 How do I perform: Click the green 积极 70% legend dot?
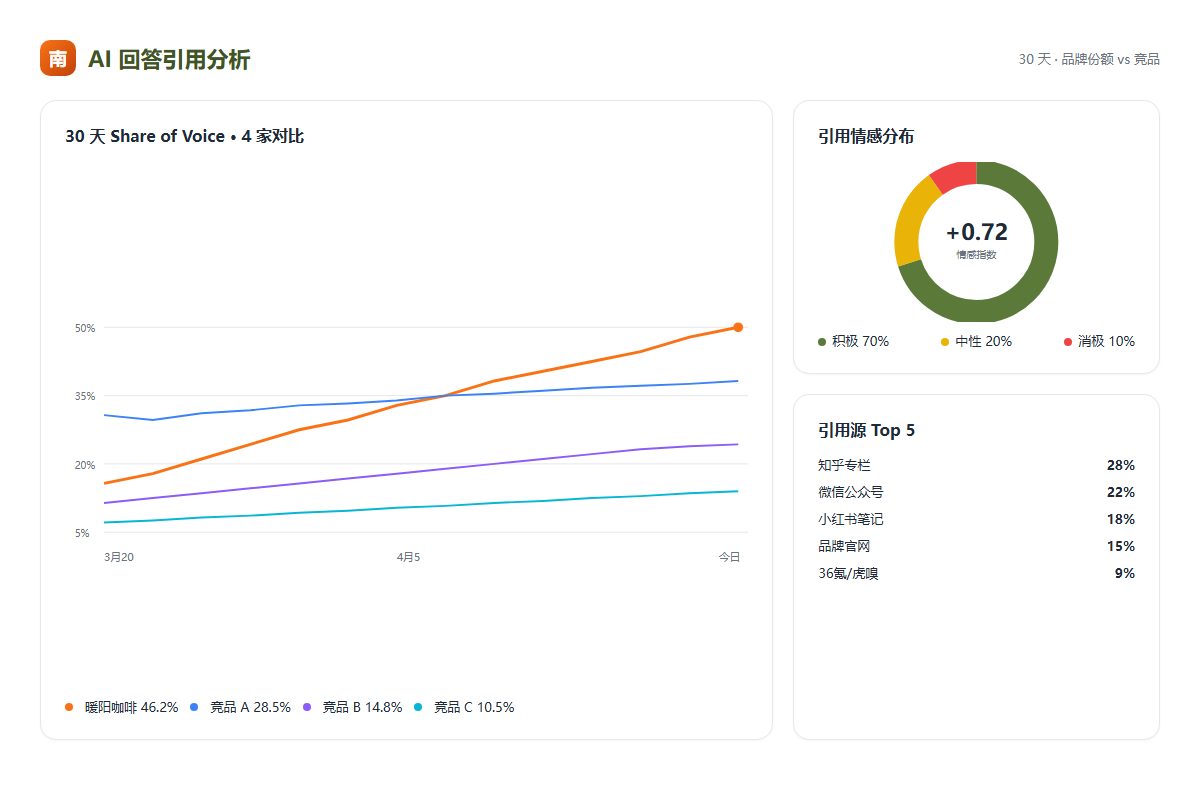[x=822, y=342]
